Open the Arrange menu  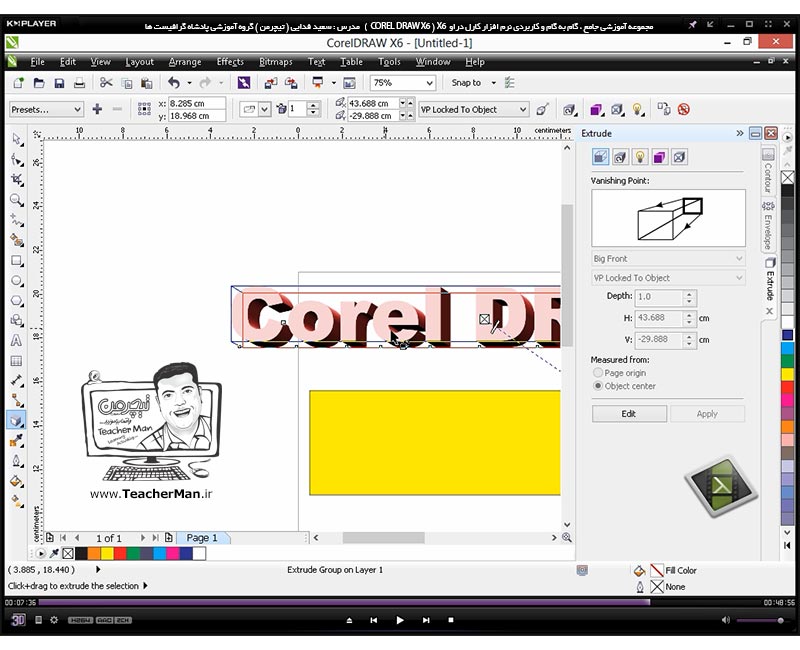coord(185,62)
